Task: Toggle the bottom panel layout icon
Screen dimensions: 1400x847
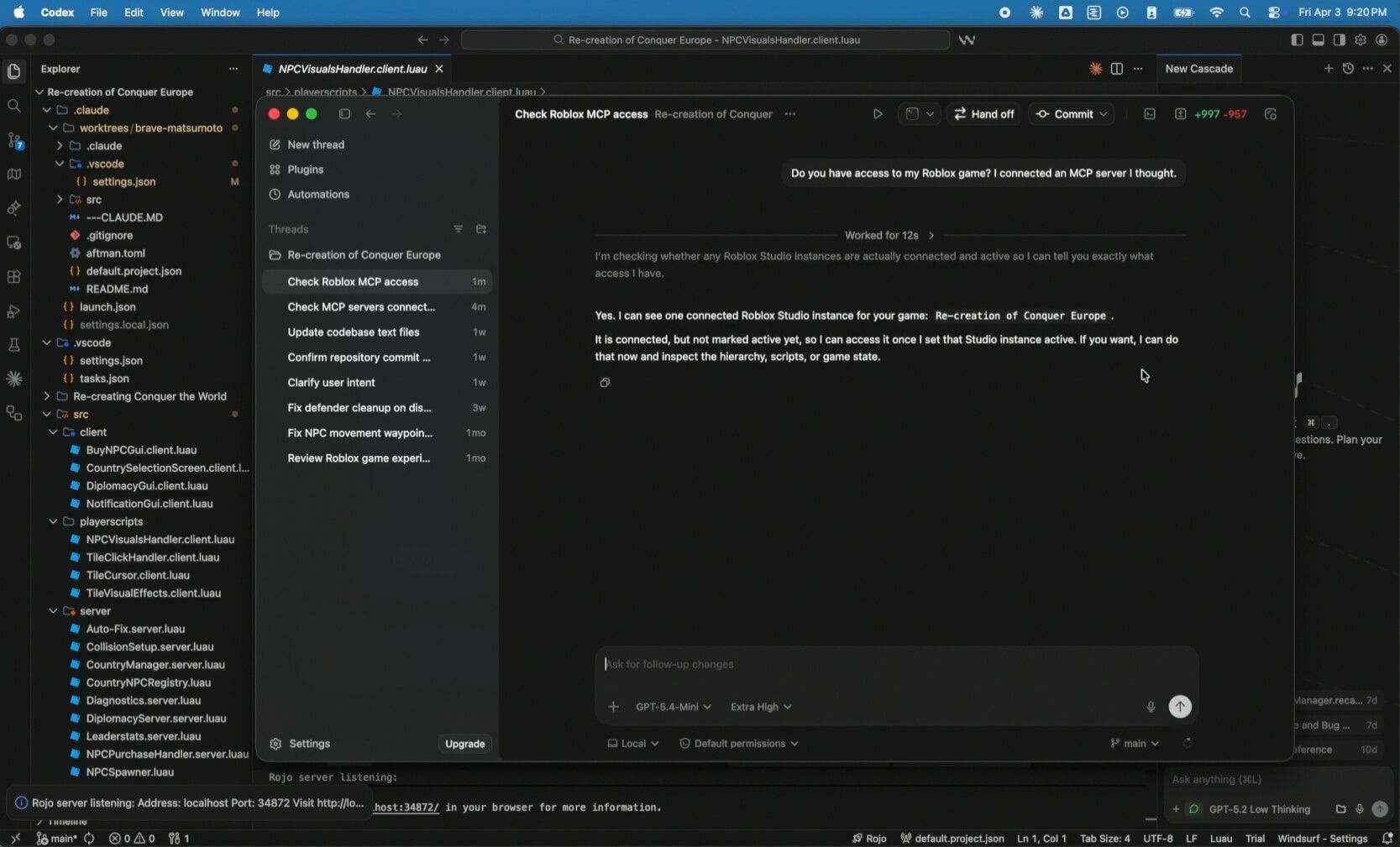Action: point(1319,40)
